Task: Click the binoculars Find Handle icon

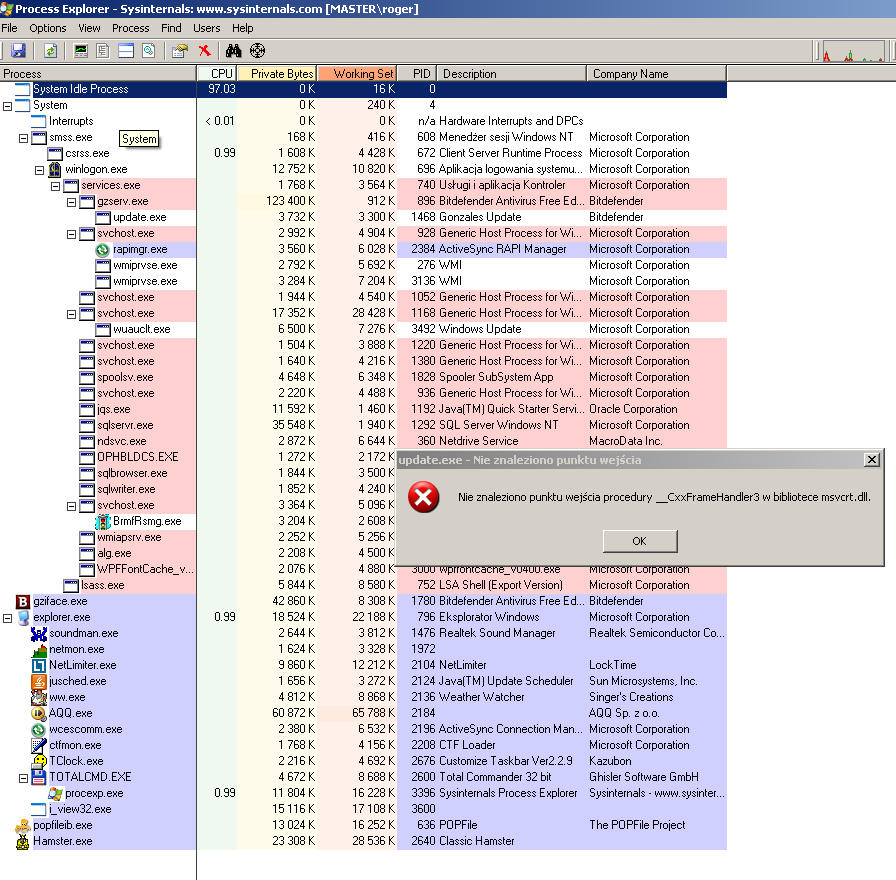Action: (x=233, y=51)
